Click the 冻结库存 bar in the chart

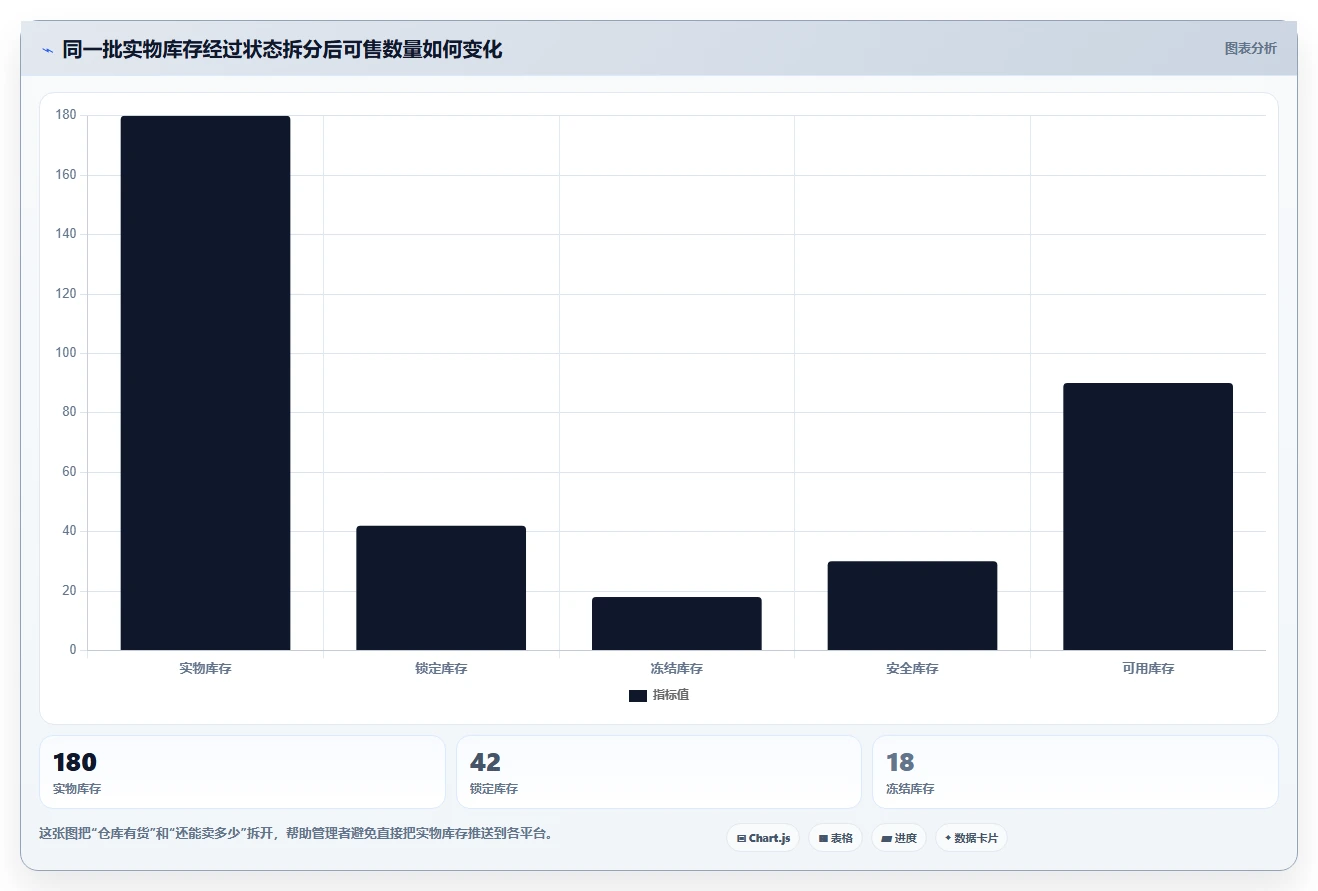tap(677, 624)
